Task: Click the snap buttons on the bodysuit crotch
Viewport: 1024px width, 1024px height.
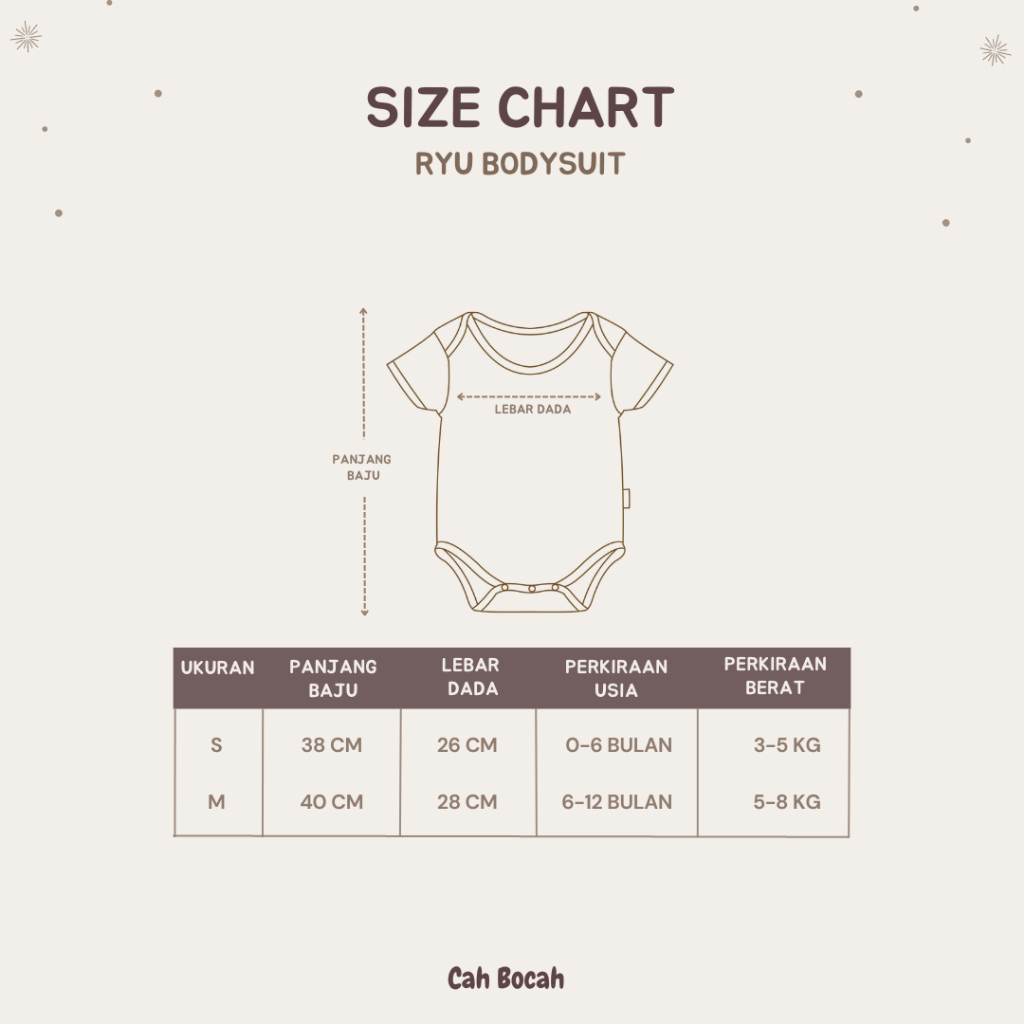Action: tap(533, 588)
